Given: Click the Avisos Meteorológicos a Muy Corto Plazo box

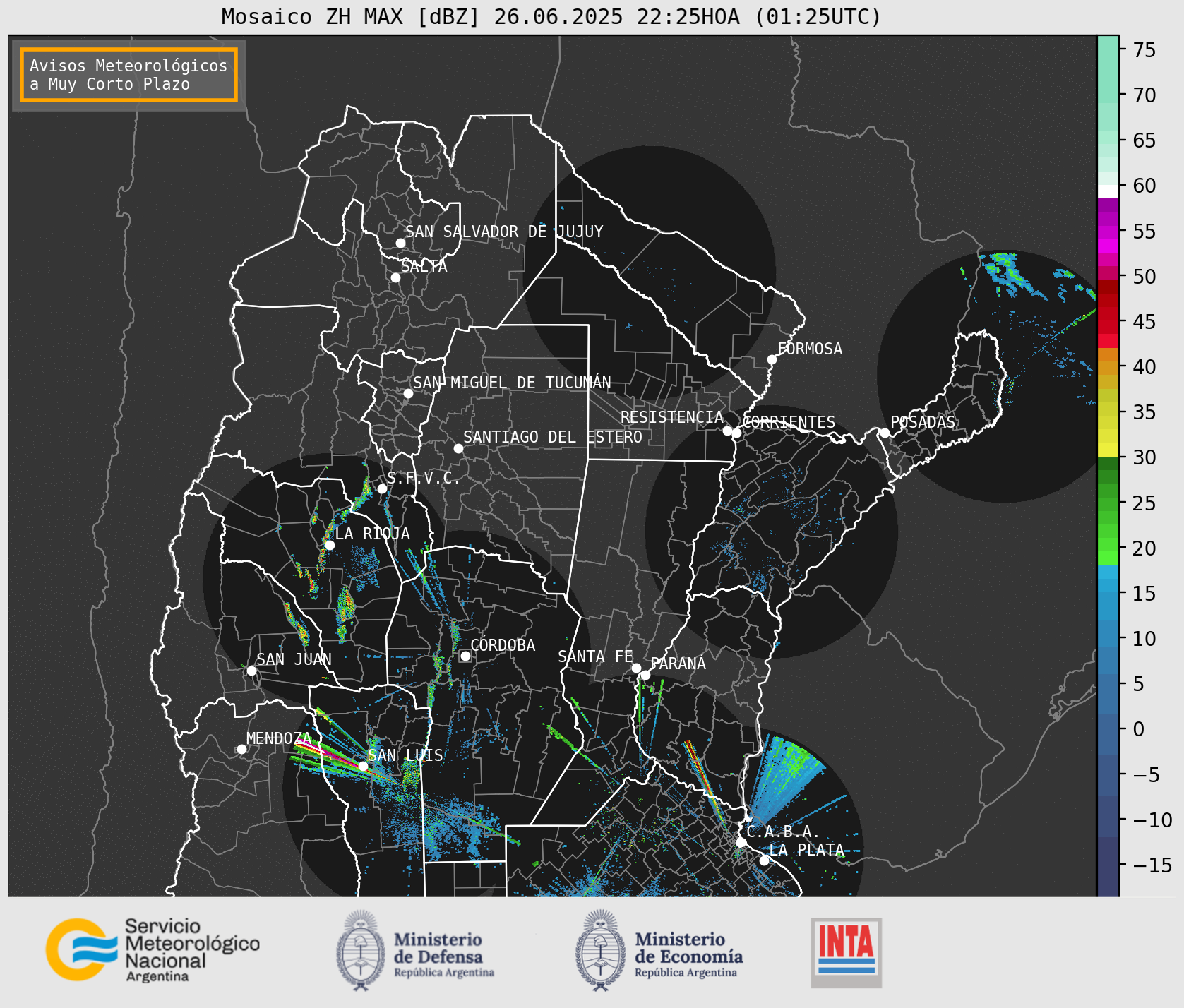Looking at the screenshot, I should [x=128, y=75].
